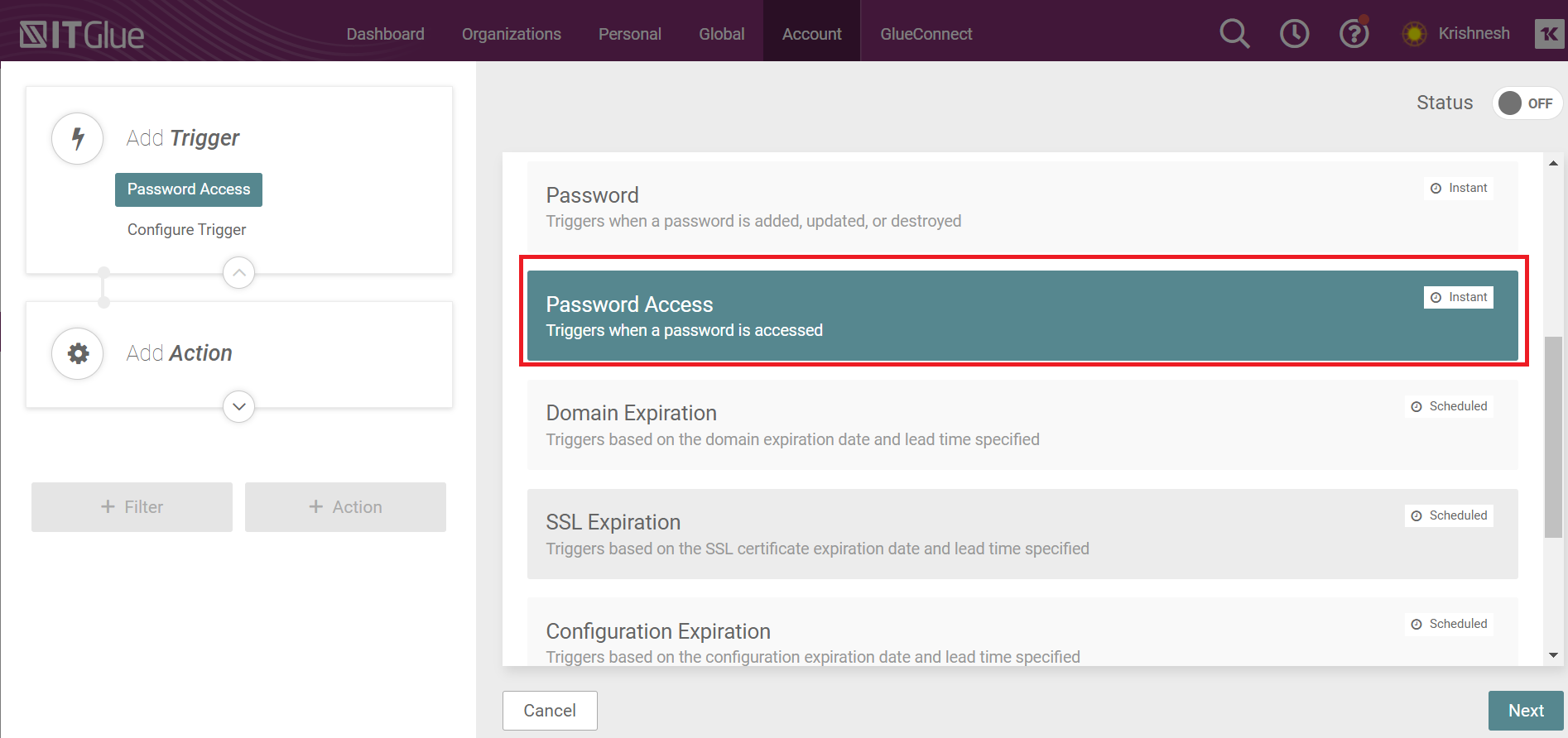This screenshot has height=738, width=1568.
Task: Click Instant badge on Password Access card
Action: 1459,297
